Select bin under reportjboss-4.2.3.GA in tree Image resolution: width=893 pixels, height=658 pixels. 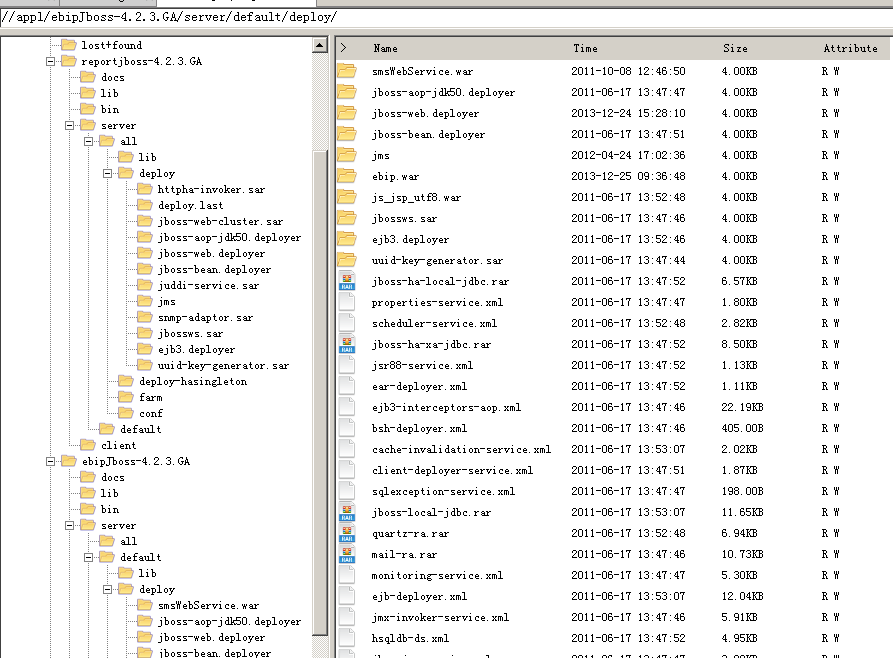coord(110,109)
